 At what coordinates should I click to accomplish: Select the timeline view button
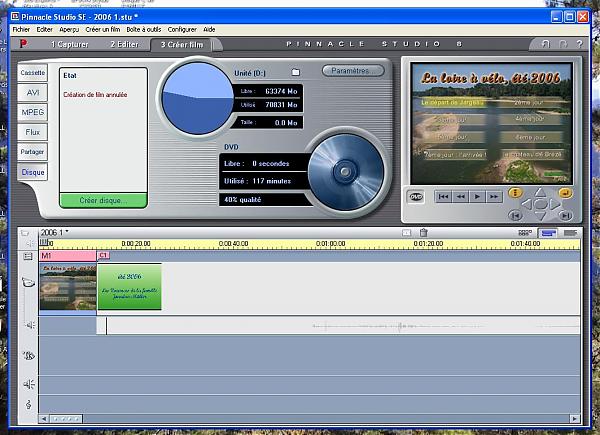point(548,233)
